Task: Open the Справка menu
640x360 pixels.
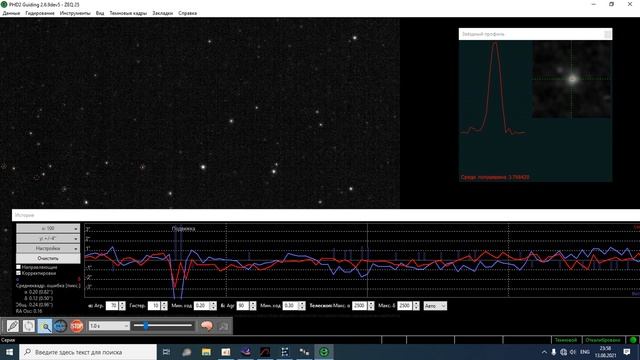Action: coord(188,13)
